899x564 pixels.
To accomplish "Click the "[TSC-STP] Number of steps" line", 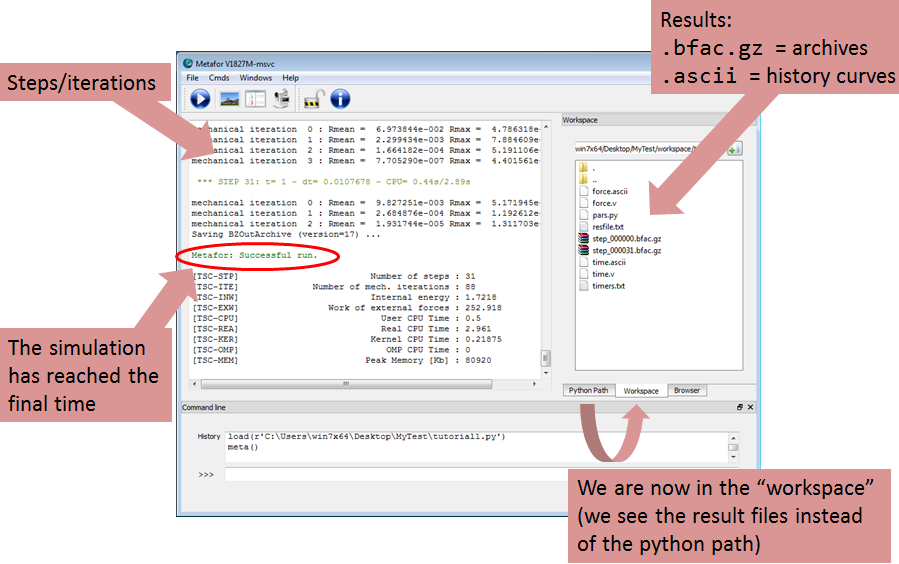I will 335,276.
